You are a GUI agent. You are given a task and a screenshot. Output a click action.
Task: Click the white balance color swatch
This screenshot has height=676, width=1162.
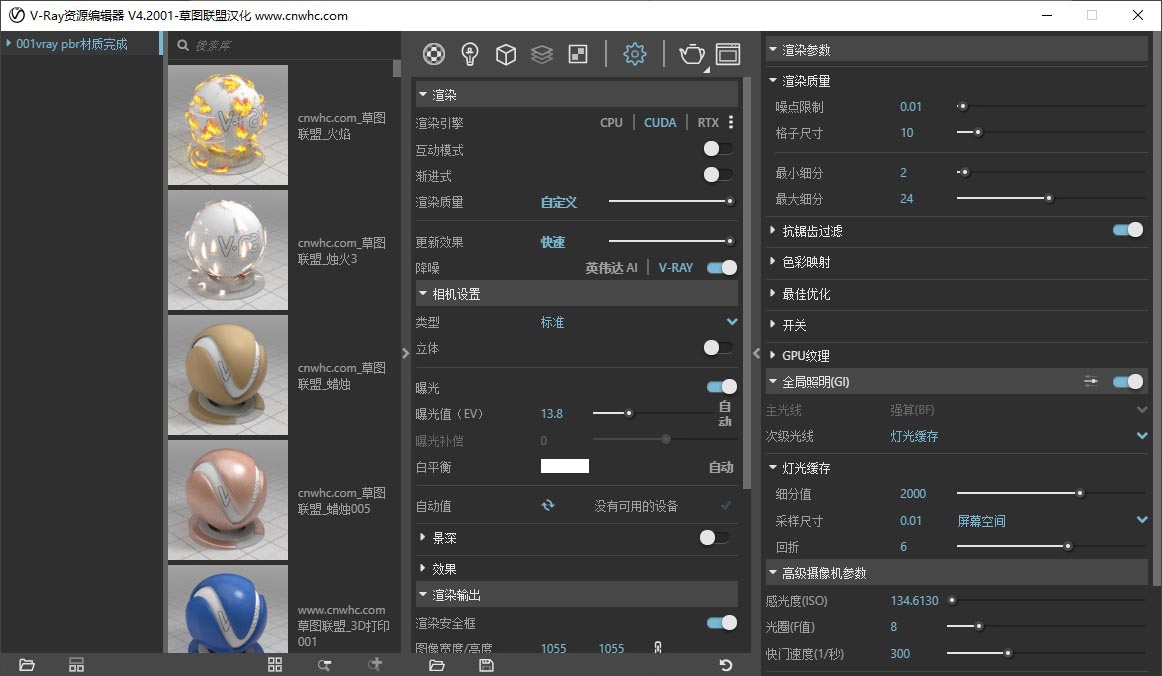[x=565, y=466]
